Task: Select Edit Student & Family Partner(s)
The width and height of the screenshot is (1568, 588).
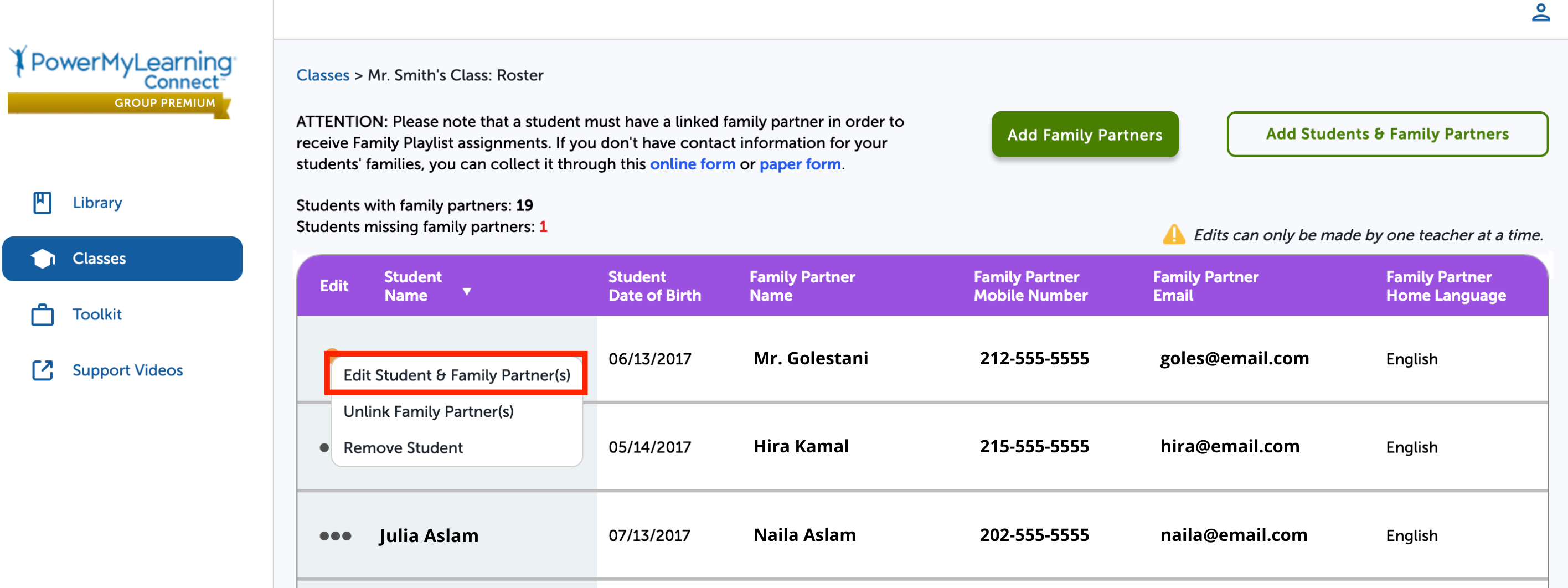Action: point(457,375)
